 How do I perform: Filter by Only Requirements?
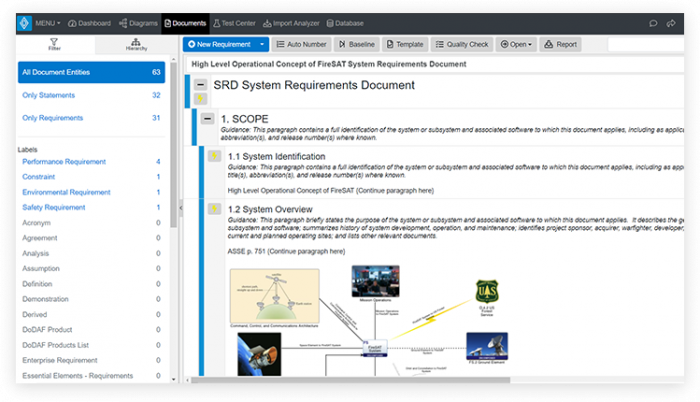(x=92, y=118)
